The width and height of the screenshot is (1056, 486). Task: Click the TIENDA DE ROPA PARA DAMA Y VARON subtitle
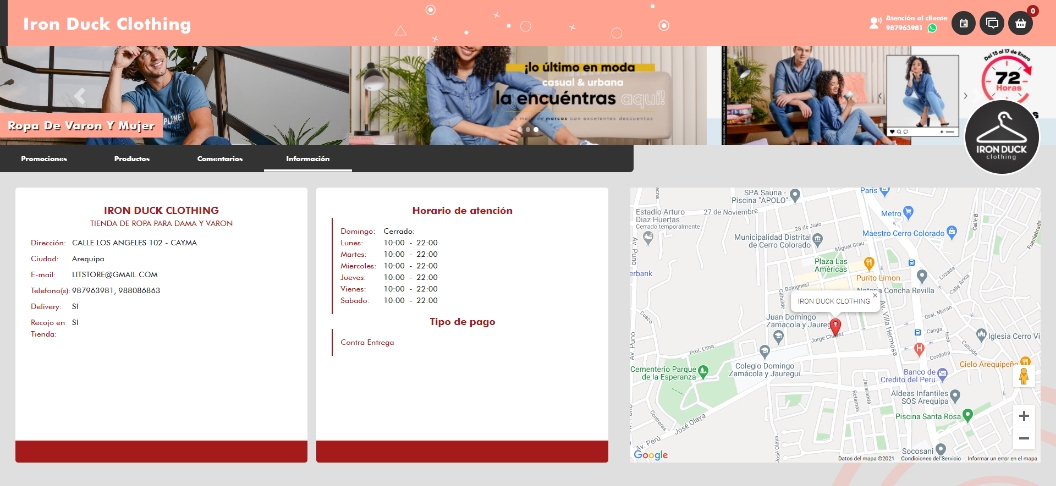pyautogui.click(x=161, y=223)
